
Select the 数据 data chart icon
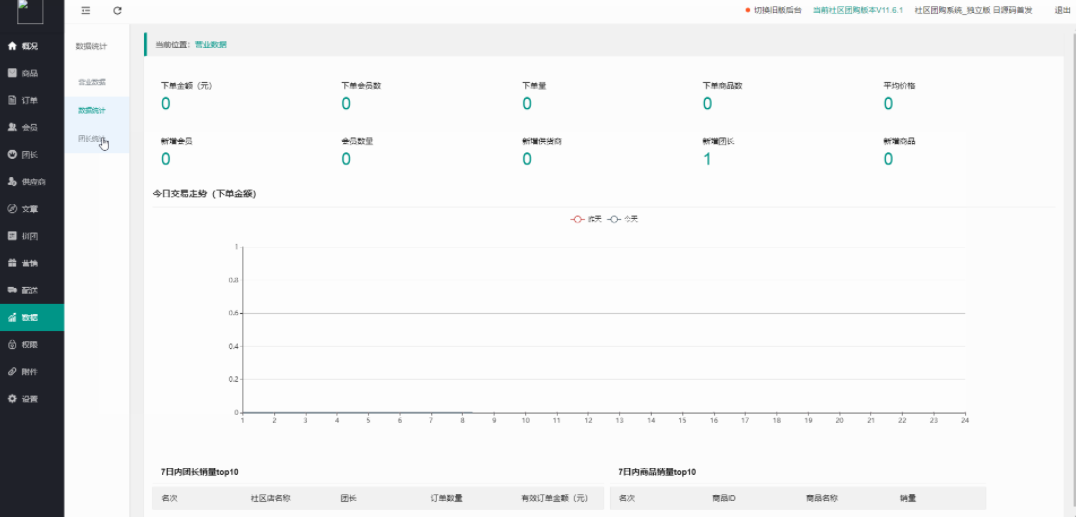point(12,317)
